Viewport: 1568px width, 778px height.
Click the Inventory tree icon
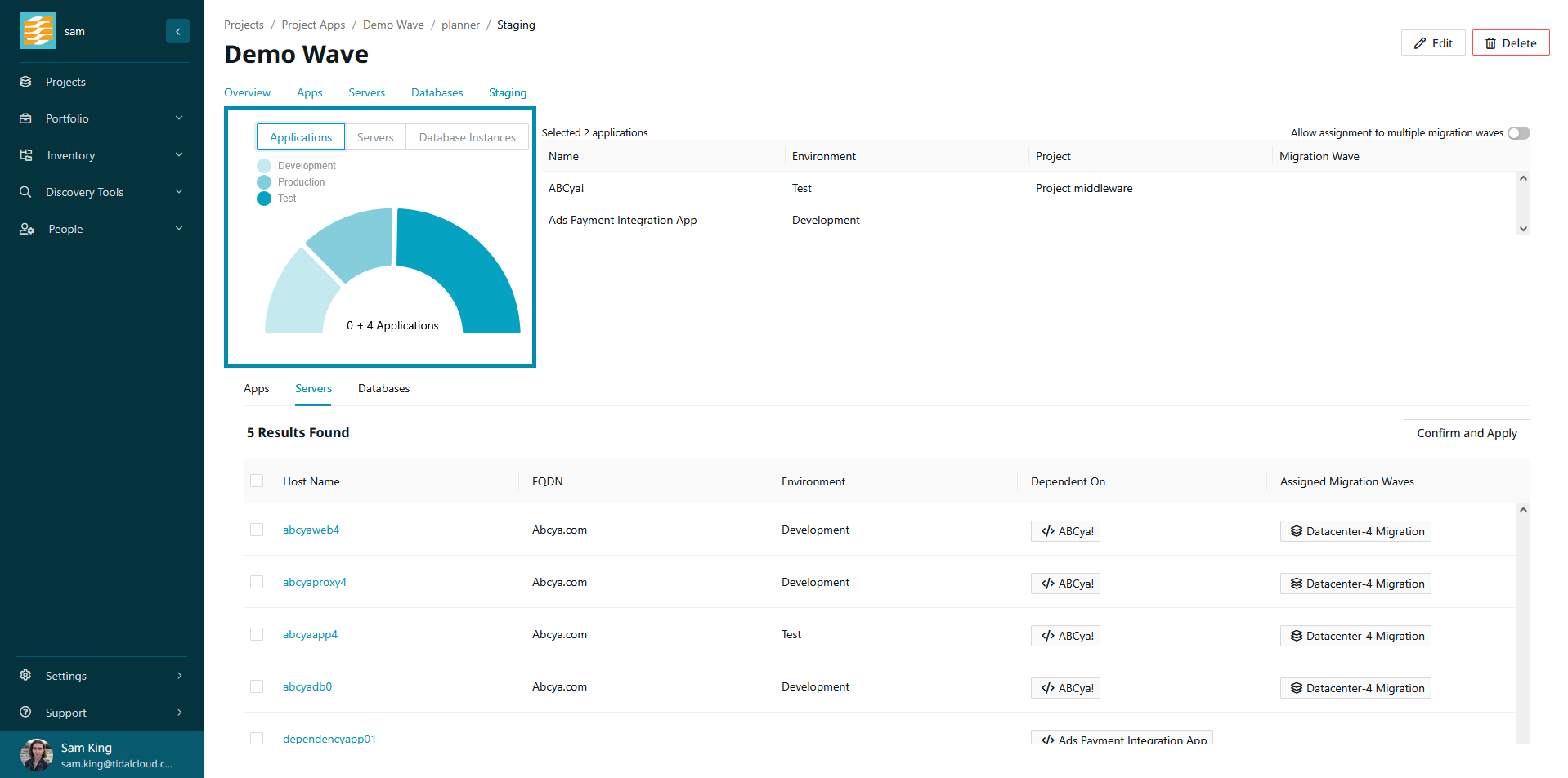(26, 155)
